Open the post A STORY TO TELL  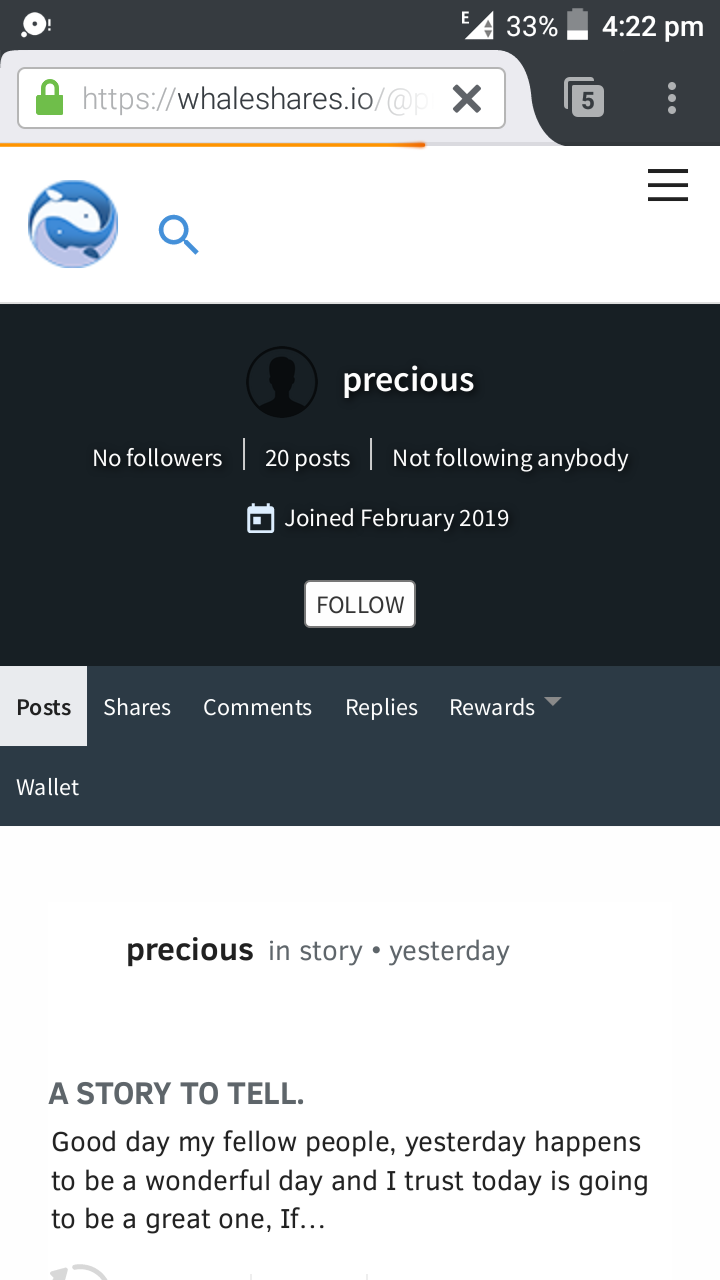(176, 1093)
